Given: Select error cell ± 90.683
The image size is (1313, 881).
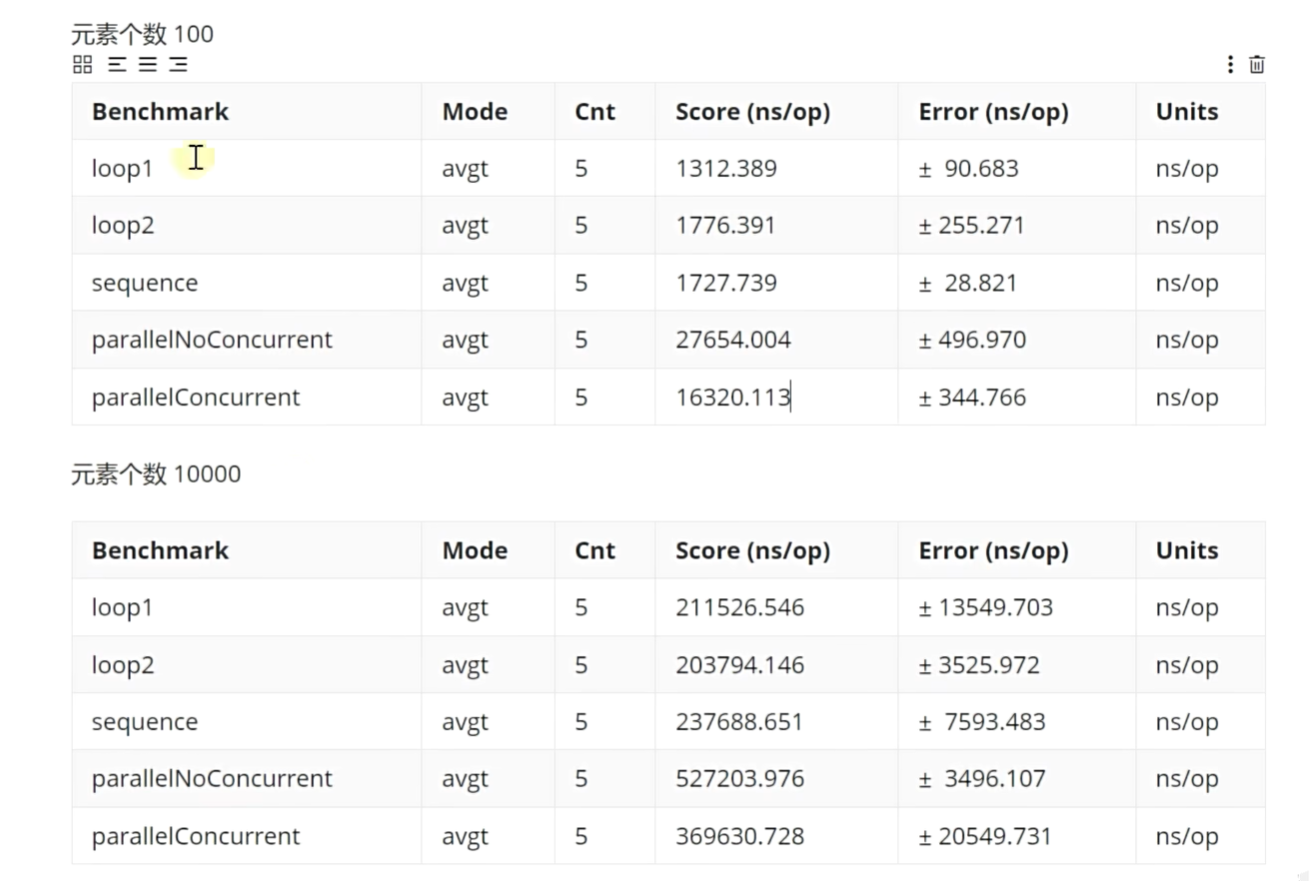Looking at the screenshot, I should coord(968,168).
